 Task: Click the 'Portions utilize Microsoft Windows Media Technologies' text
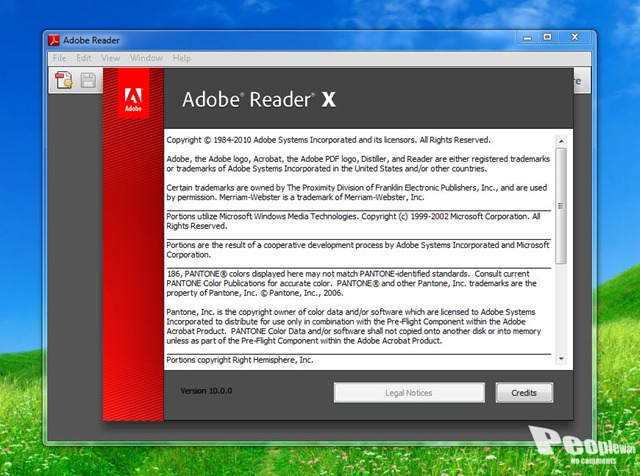click(353, 221)
